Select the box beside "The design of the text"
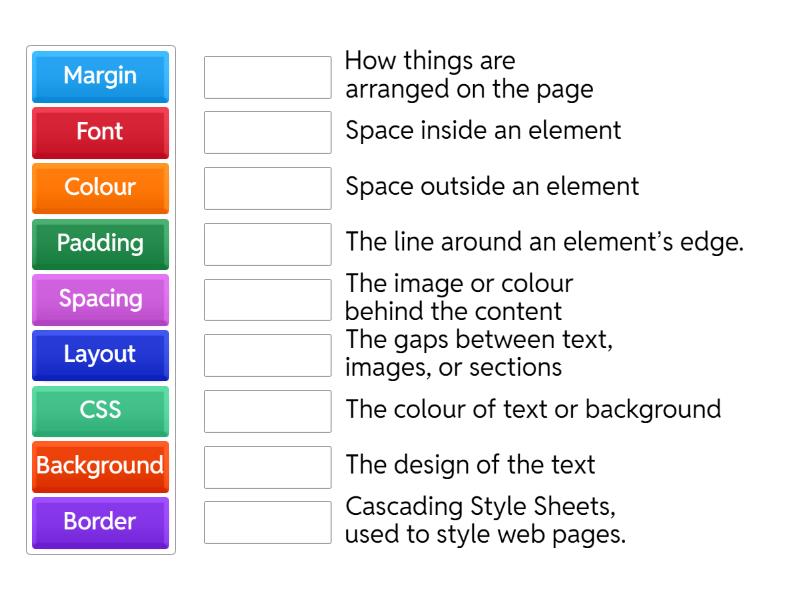This screenshot has width=800, height=600. (267, 466)
